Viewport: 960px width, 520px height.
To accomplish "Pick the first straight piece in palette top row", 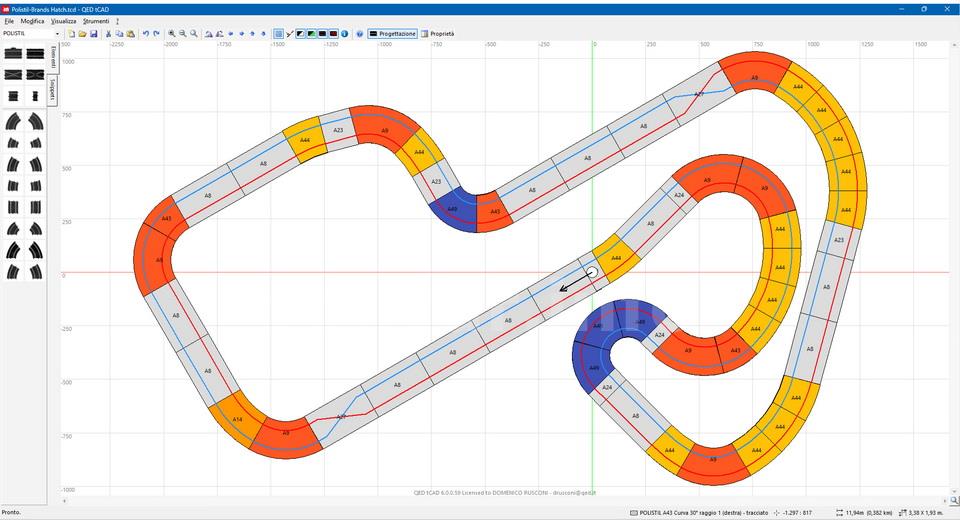I will pyautogui.click(x=13, y=54).
